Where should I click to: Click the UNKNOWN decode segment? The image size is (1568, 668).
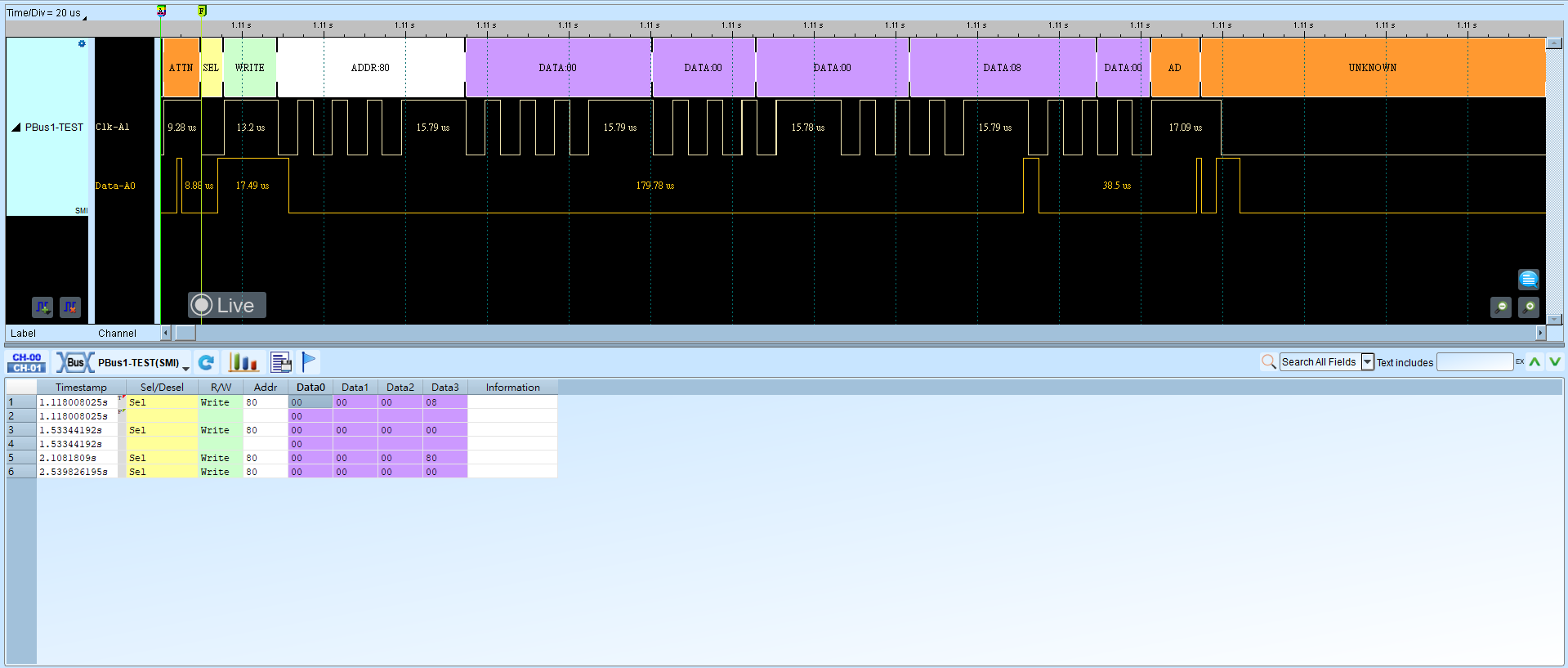(1373, 68)
